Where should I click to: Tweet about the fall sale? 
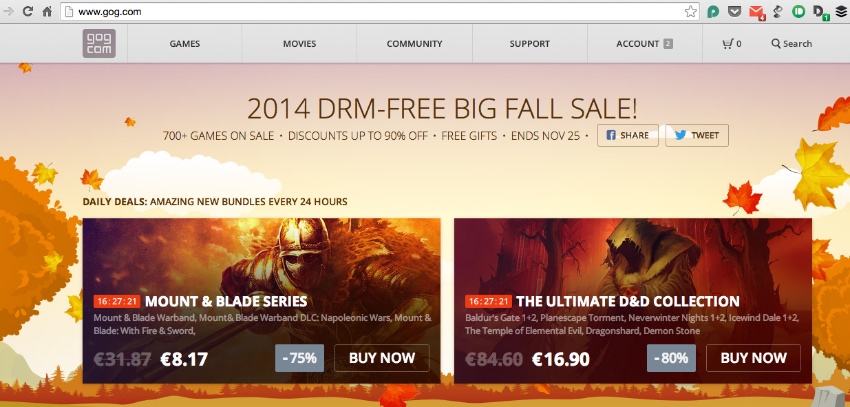pyautogui.click(x=697, y=135)
